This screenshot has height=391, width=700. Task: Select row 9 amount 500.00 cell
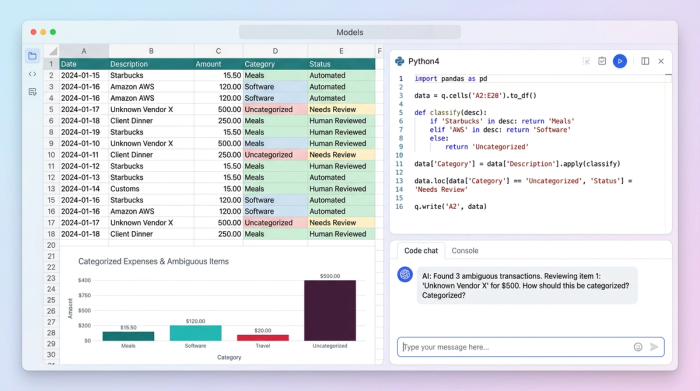click(x=218, y=143)
